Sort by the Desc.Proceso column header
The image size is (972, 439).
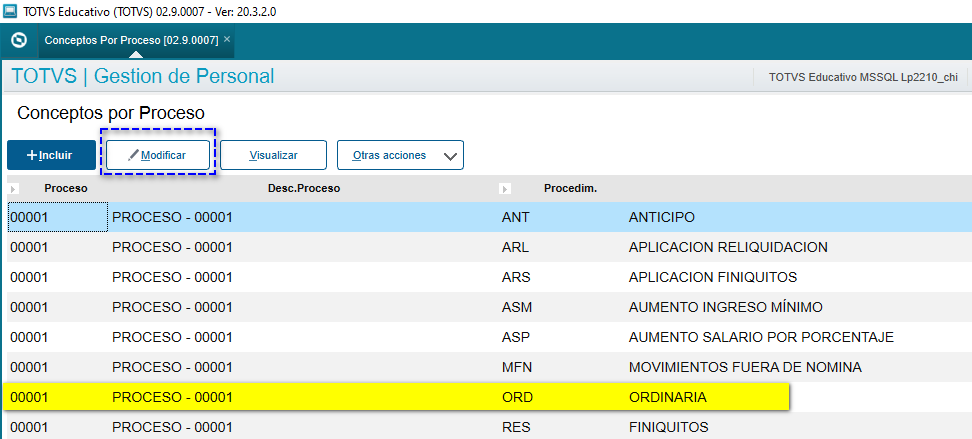(x=304, y=188)
